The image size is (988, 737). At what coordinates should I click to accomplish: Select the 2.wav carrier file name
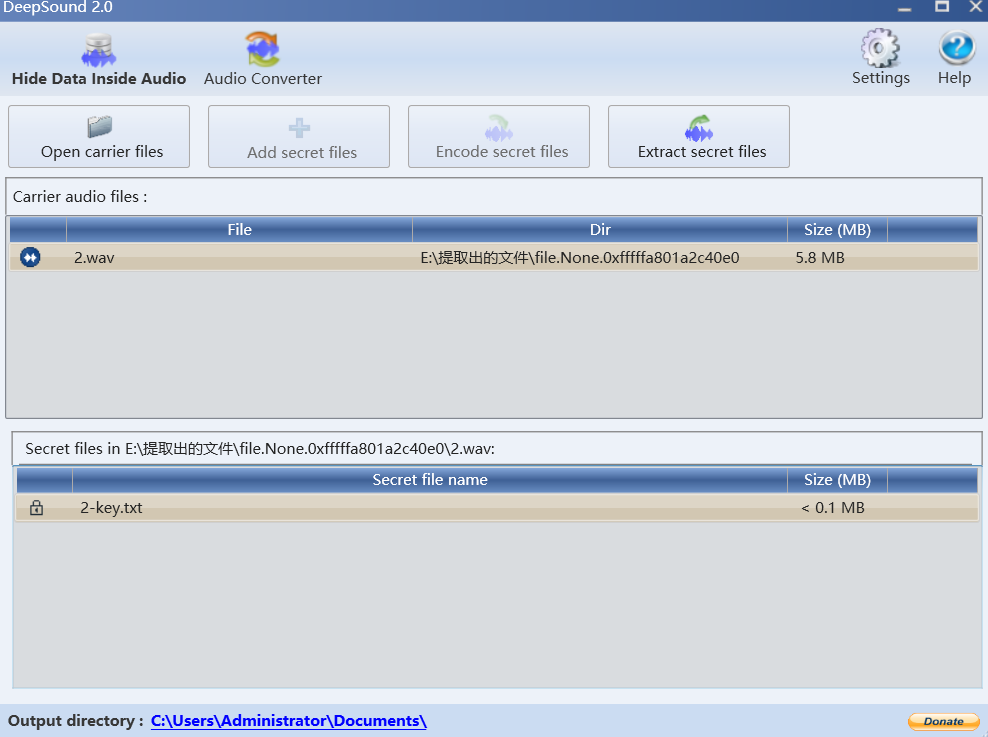pos(94,258)
